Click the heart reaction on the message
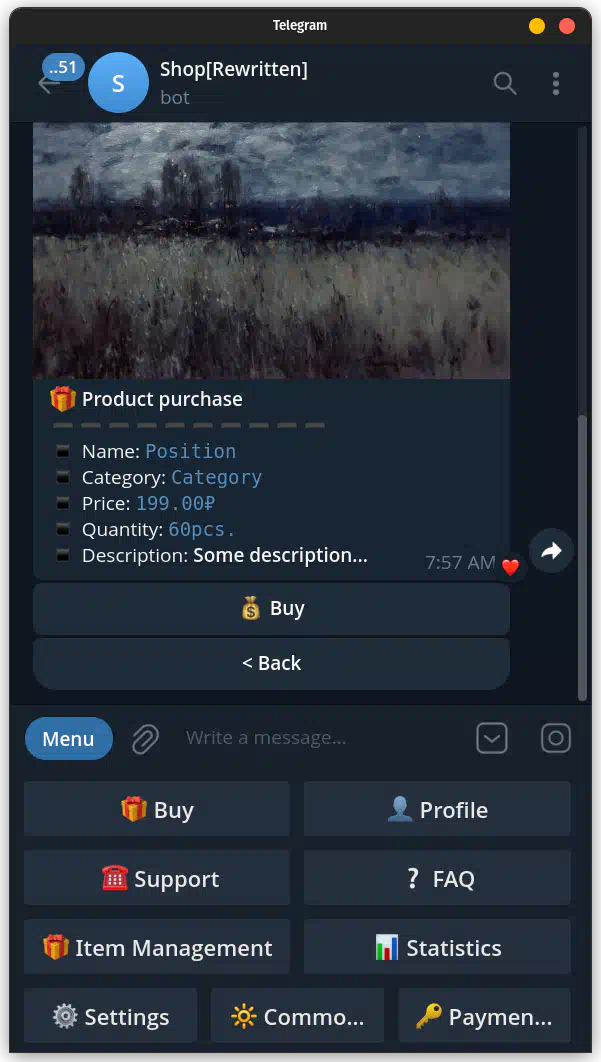Image resolution: width=601 pixels, height=1062 pixels. pos(510,566)
